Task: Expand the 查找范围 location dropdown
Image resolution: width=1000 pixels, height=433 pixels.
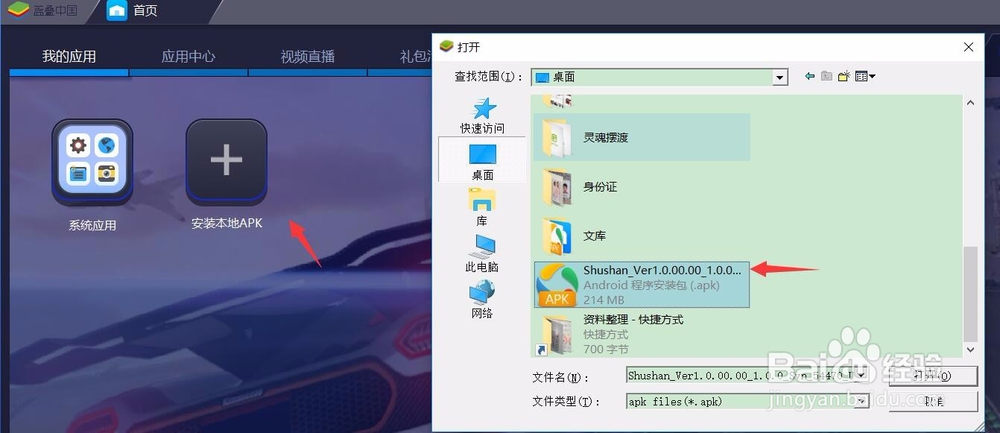Action: 779,77
